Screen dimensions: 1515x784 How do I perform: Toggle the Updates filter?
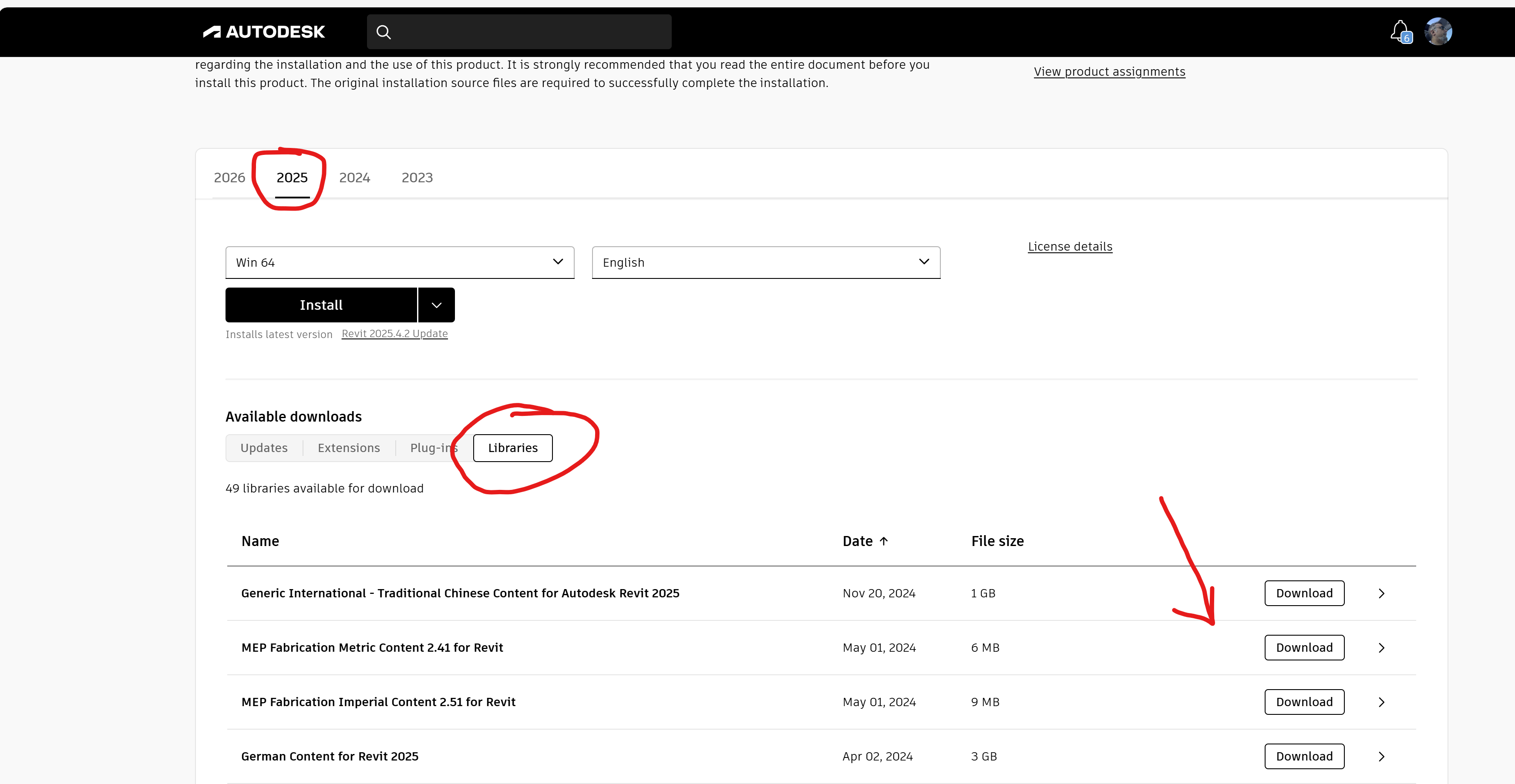[x=263, y=447]
